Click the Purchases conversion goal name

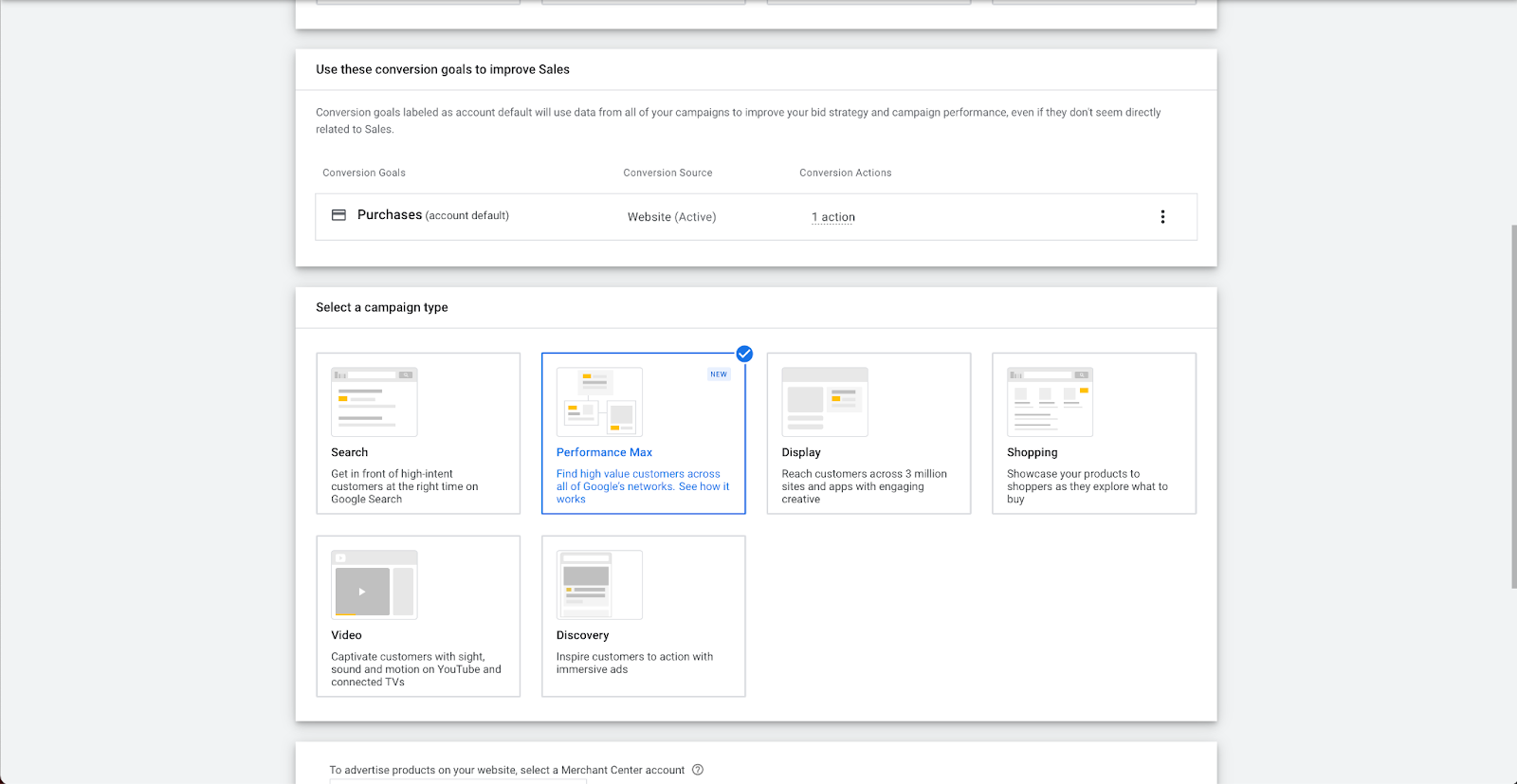click(x=390, y=215)
